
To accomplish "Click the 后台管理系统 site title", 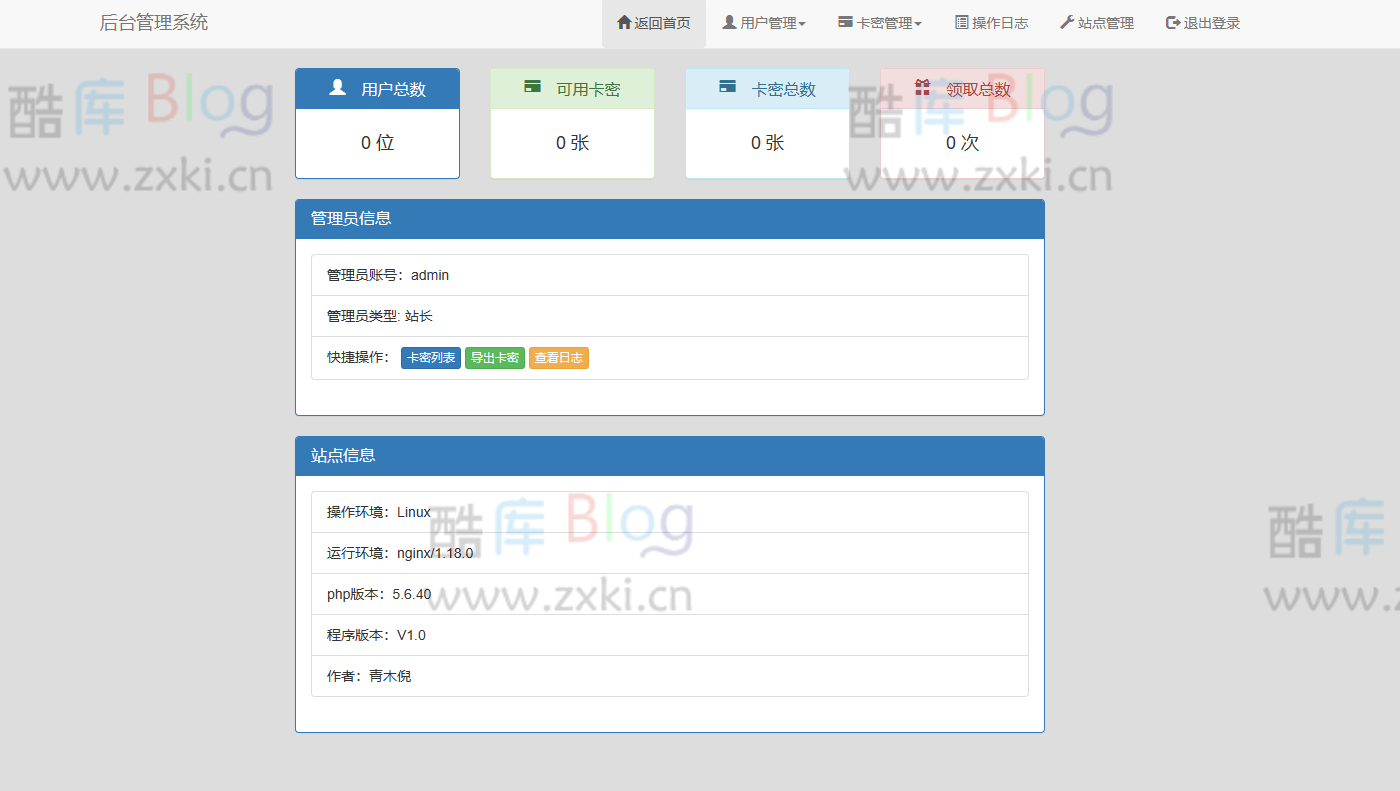I will (x=154, y=22).
